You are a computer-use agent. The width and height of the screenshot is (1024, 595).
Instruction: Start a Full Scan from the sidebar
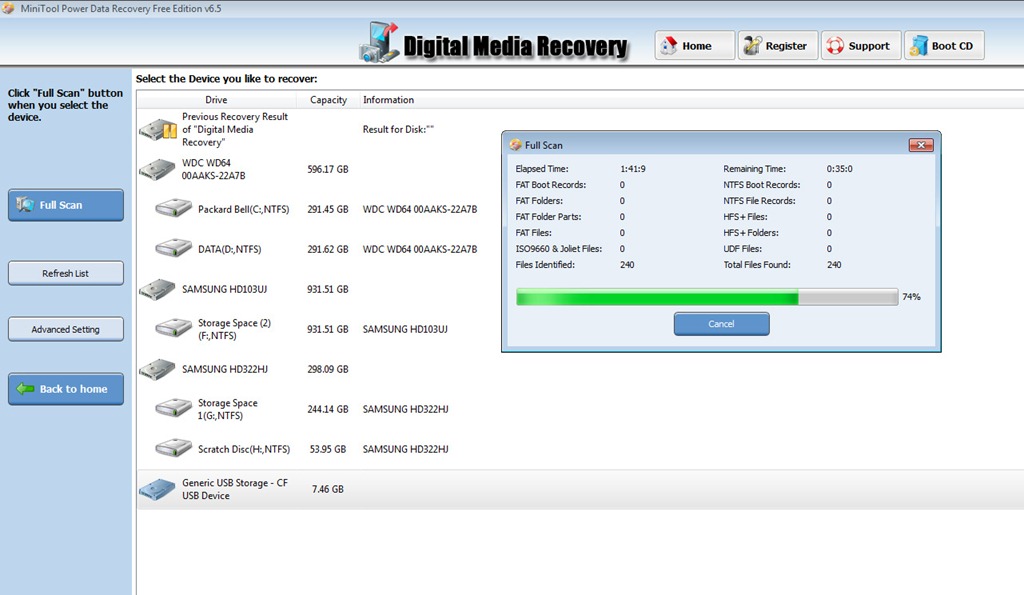66,205
